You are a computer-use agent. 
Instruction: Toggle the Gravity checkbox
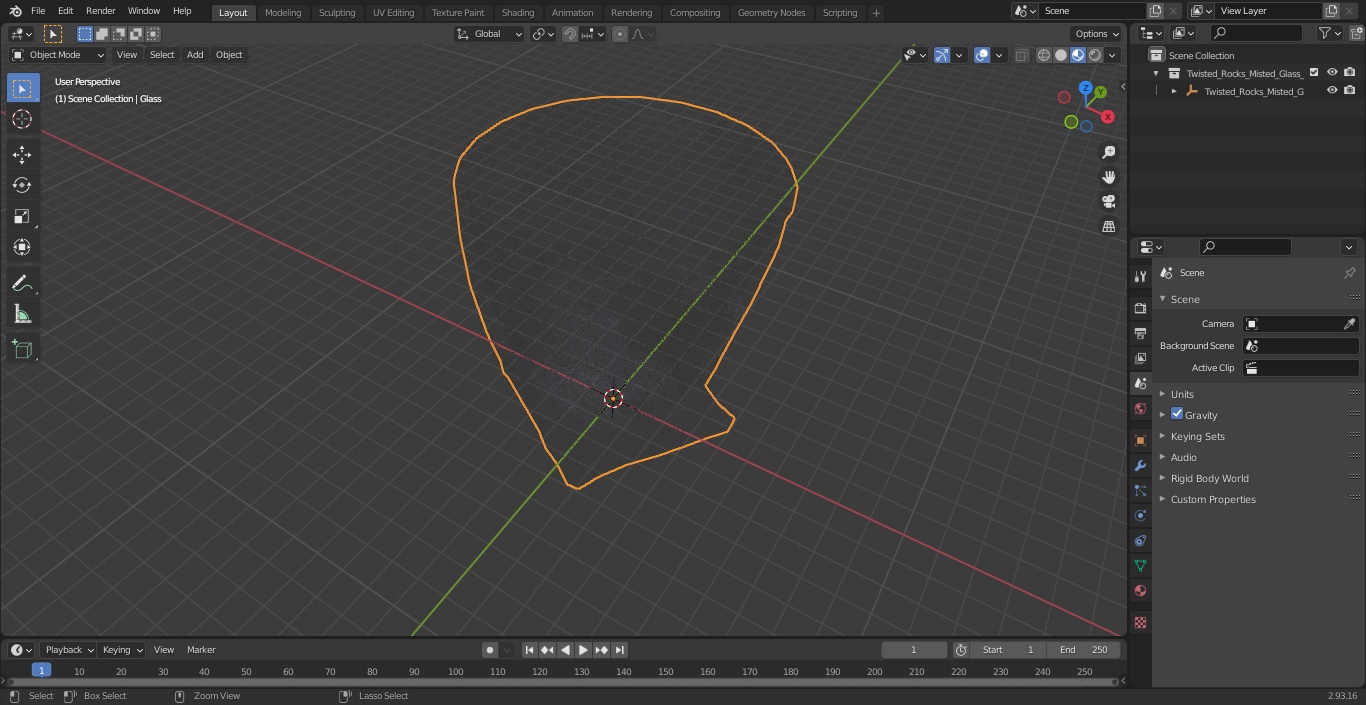tap(1177, 414)
